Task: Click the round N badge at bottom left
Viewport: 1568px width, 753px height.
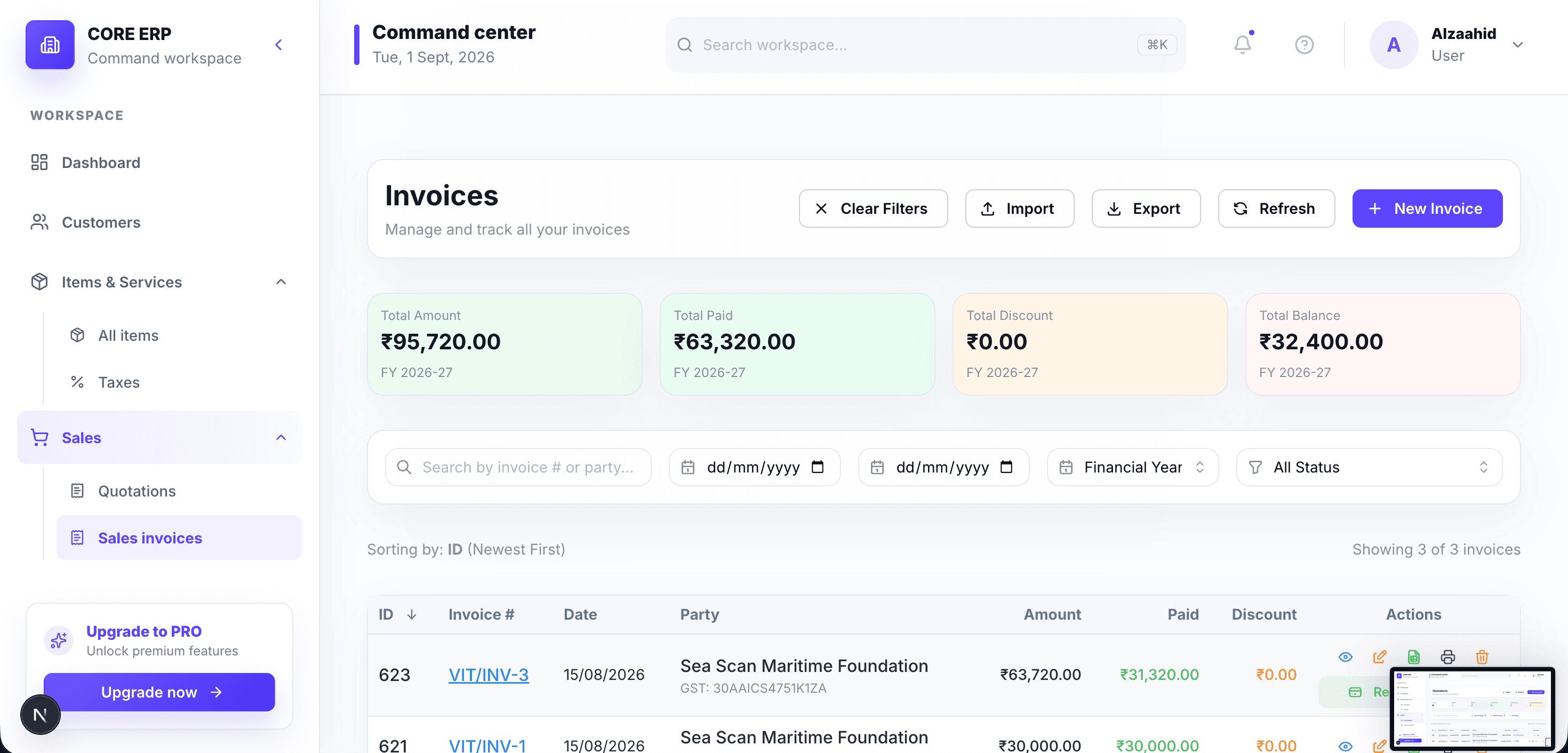Action: pos(40,715)
